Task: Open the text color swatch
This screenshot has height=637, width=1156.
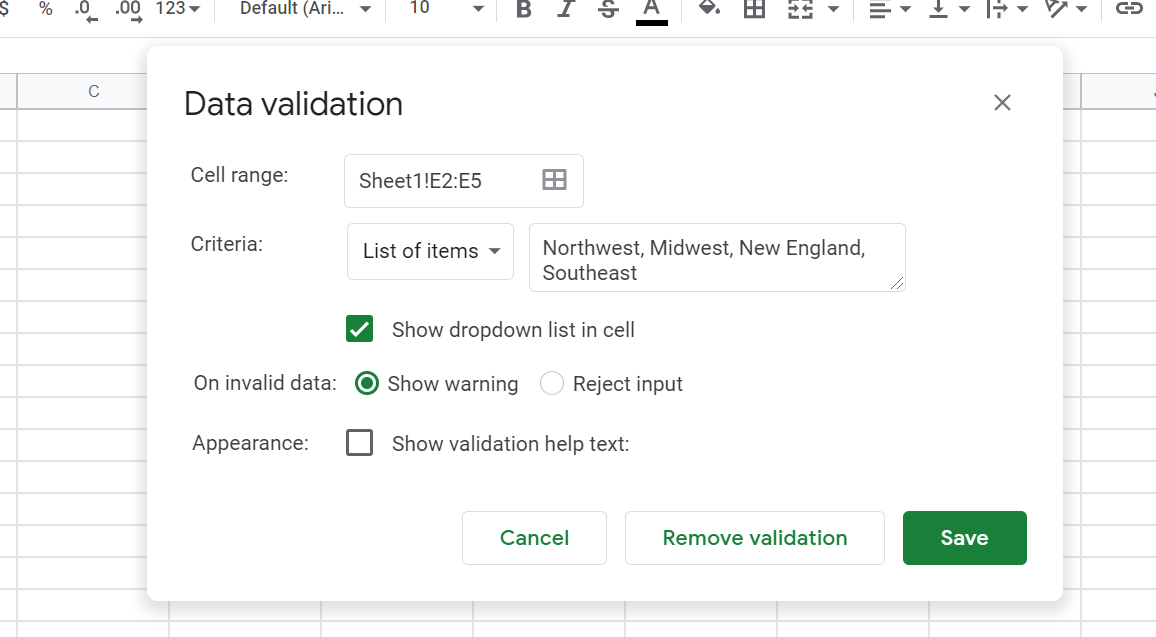Action: click(x=651, y=9)
